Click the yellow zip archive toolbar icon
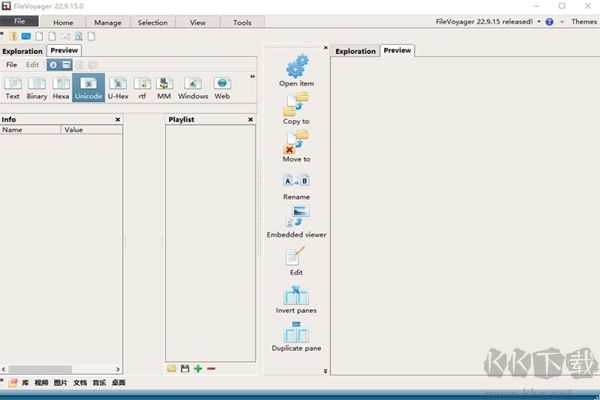This screenshot has width=600, height=400. click(13, 36)
